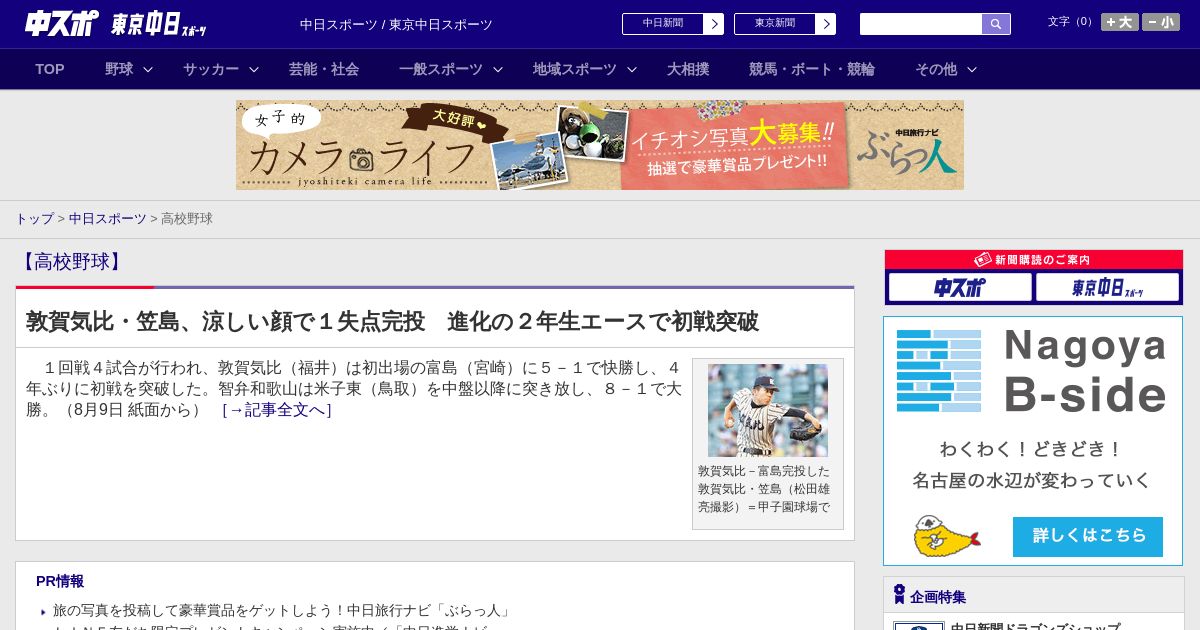
Task: Click the 企画特集 ribbon icon
Action: (x=899, y=595)
